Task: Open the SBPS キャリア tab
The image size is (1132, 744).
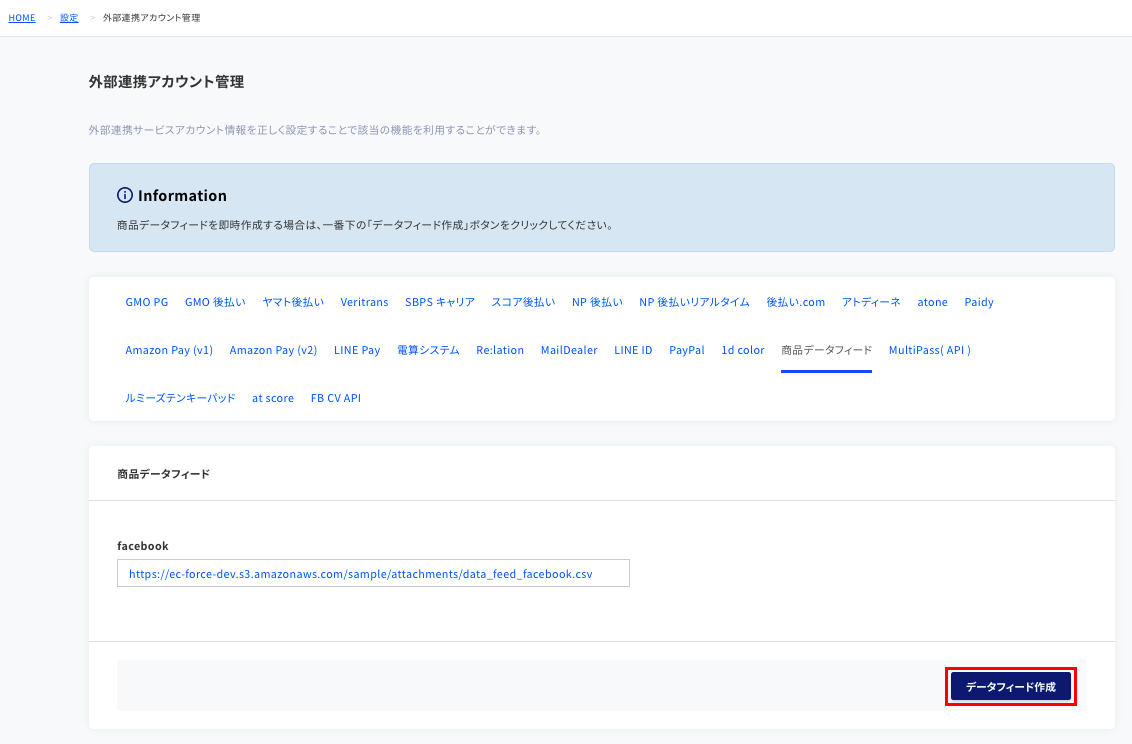Action: coord(440,302)
